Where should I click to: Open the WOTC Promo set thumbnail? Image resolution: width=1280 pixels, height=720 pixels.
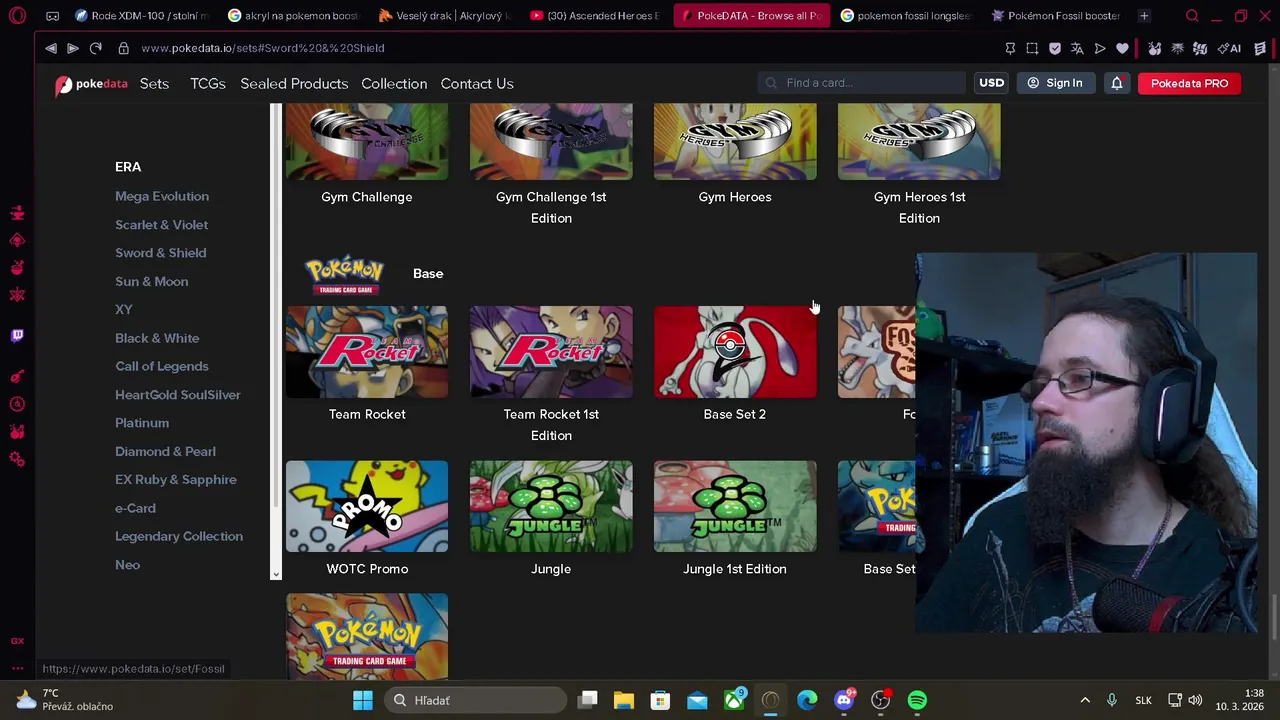[367, 506]
